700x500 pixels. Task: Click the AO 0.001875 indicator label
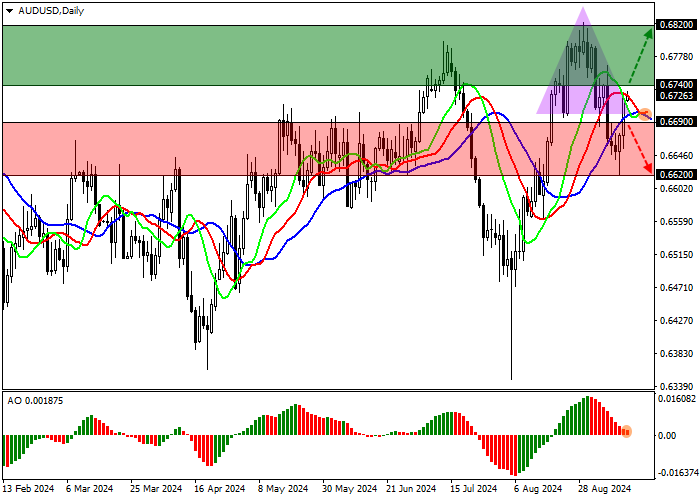pos(35,401)
